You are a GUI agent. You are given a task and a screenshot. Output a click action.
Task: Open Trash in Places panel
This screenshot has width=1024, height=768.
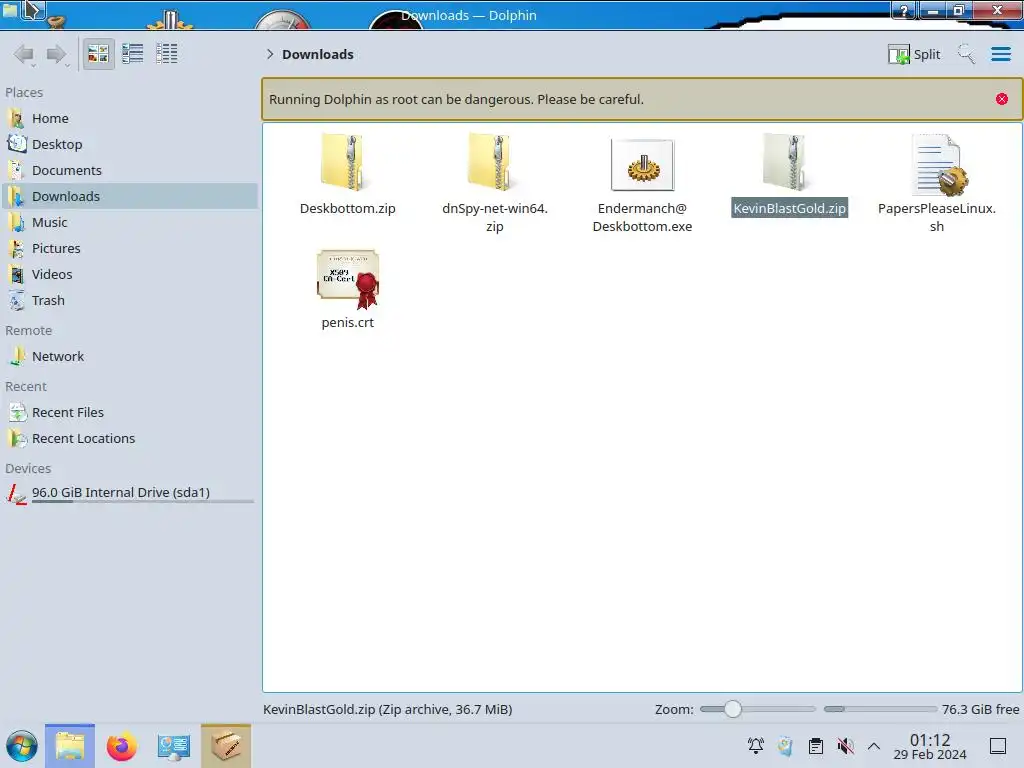pyautogui.click(x=130, y=301)
